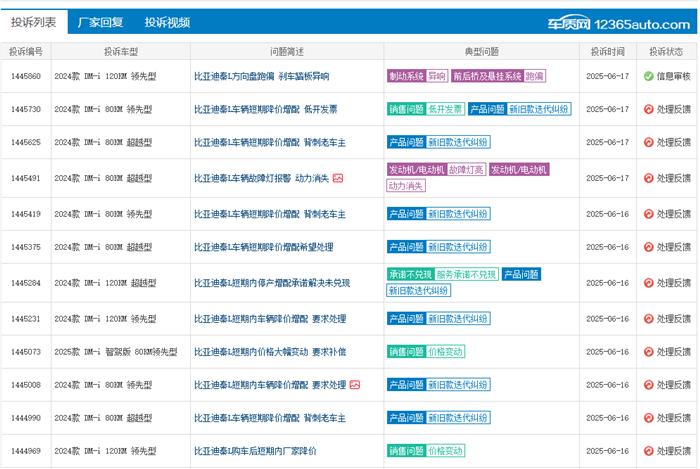This screenshot has width=700, height=469.
Task: Click the 前后桥及悬挂系统 跑偏 tag
Action: pos(498,76)
